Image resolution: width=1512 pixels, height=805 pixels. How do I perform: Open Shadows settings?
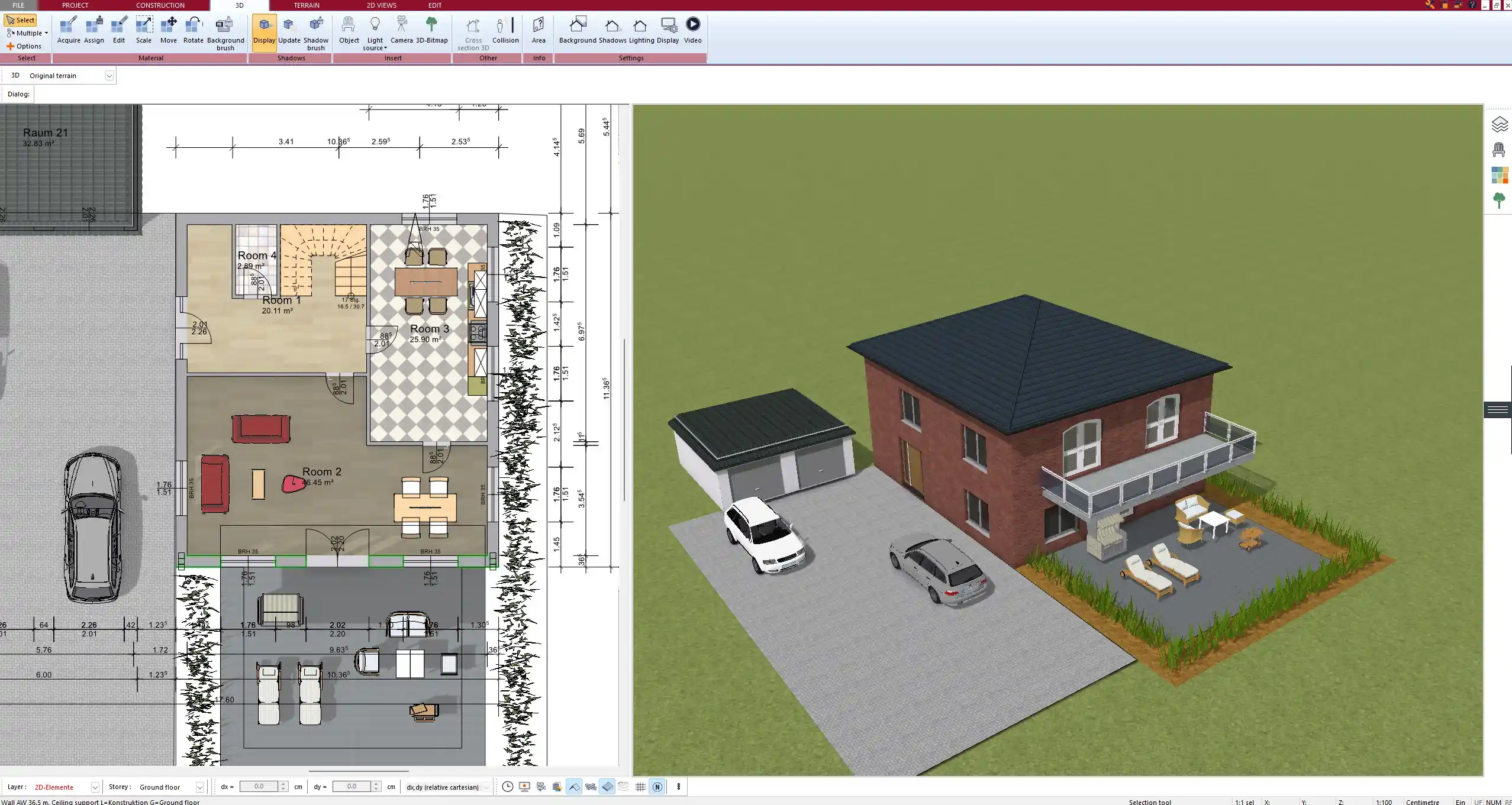tap(612, 31)
